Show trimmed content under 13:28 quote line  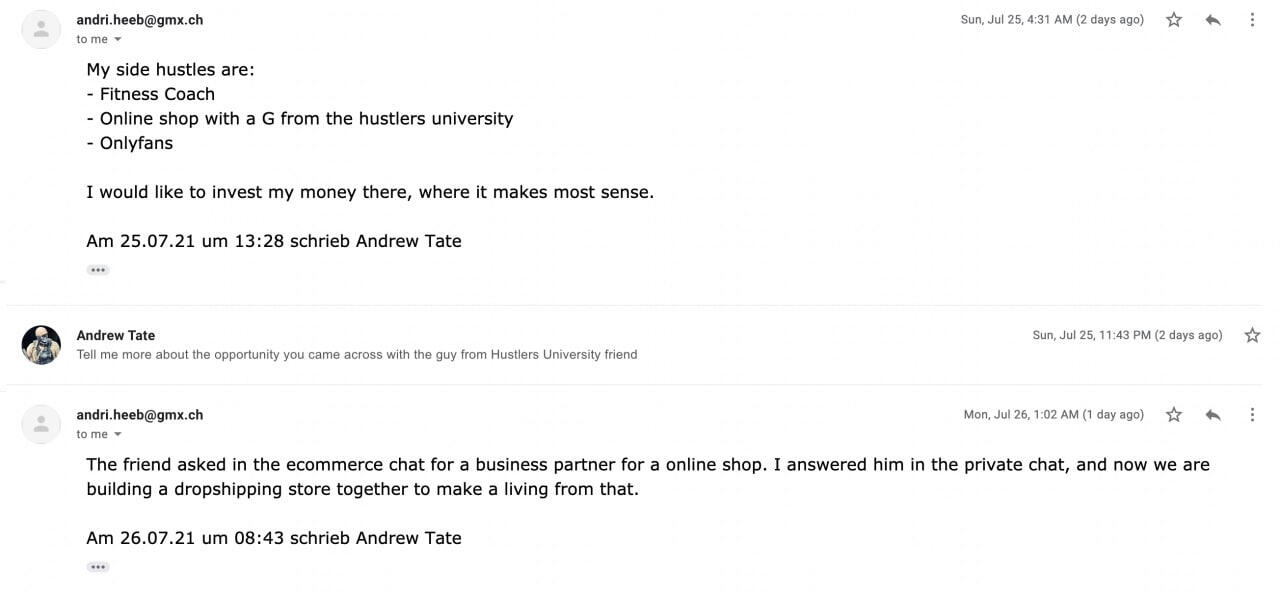tap(97, 270)
